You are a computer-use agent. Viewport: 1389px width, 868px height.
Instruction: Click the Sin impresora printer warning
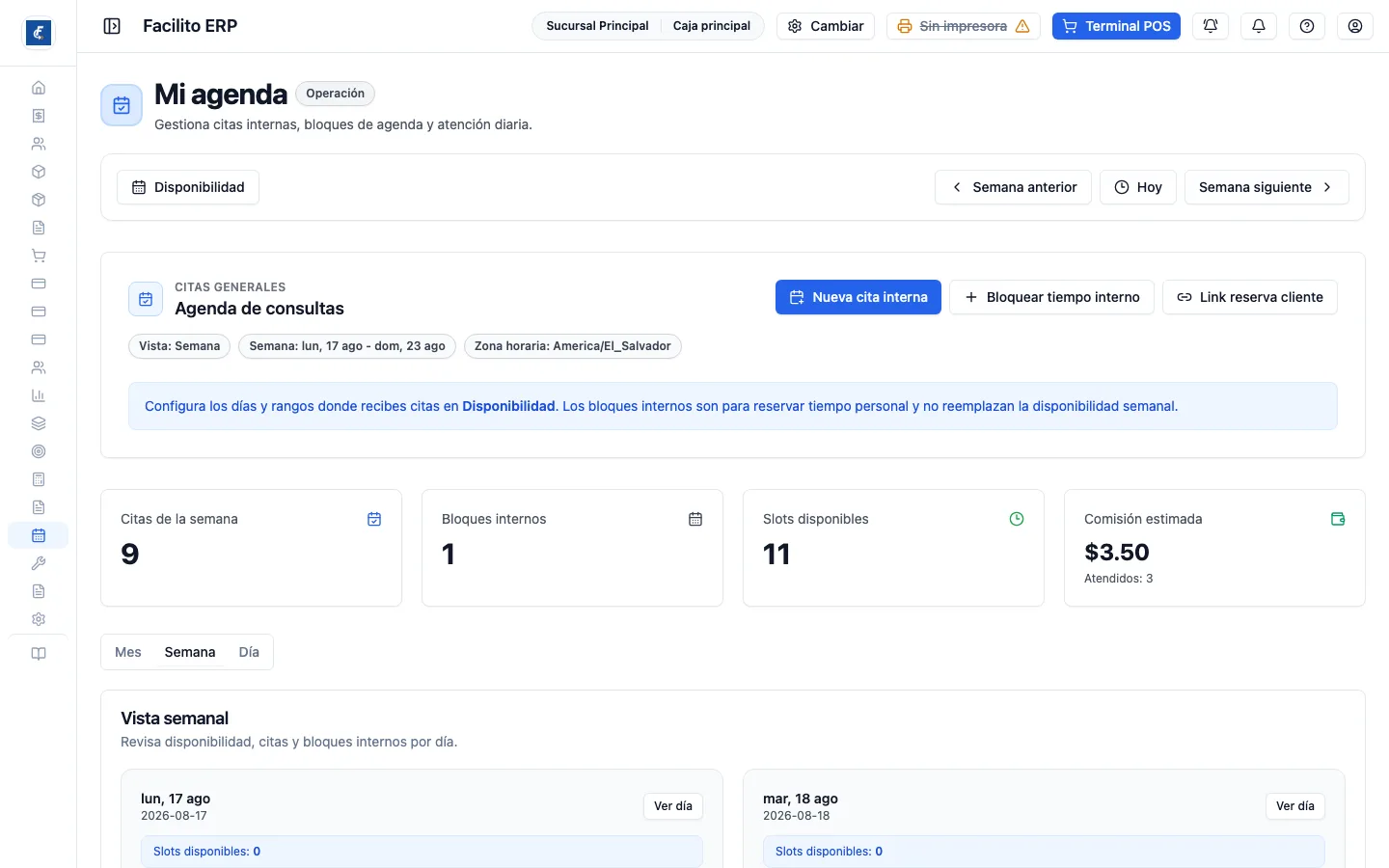pos(964,26)
